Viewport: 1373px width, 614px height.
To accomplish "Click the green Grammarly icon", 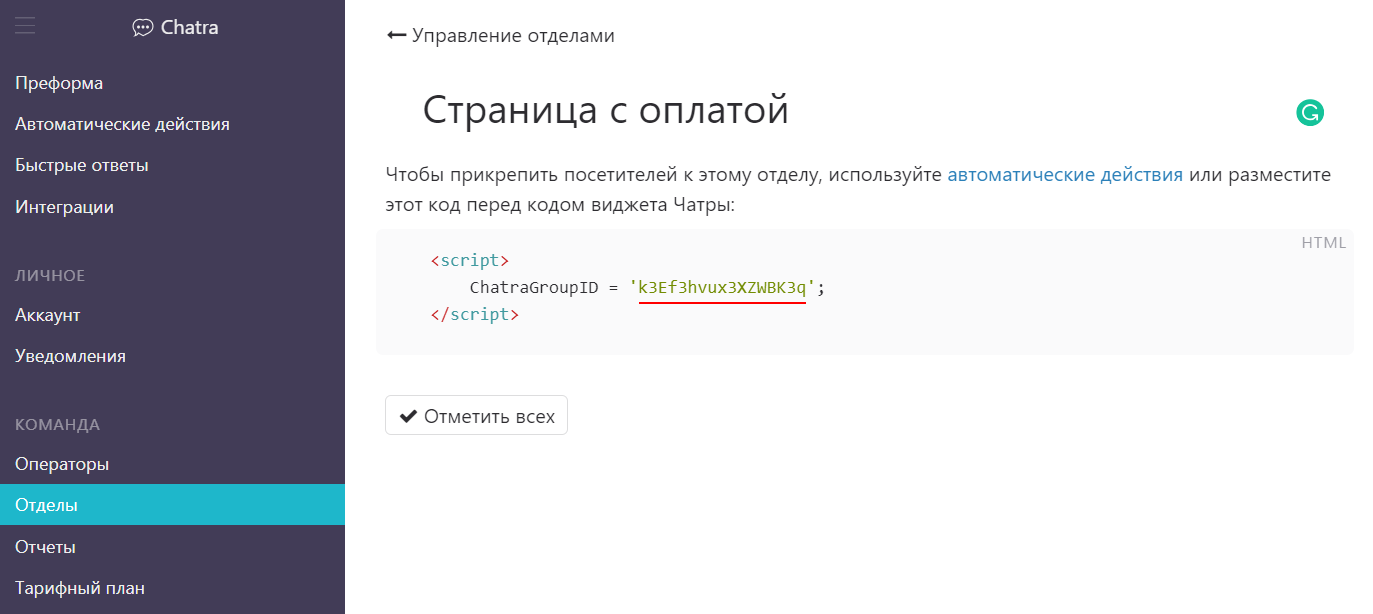I will (x=1311, y=112).
